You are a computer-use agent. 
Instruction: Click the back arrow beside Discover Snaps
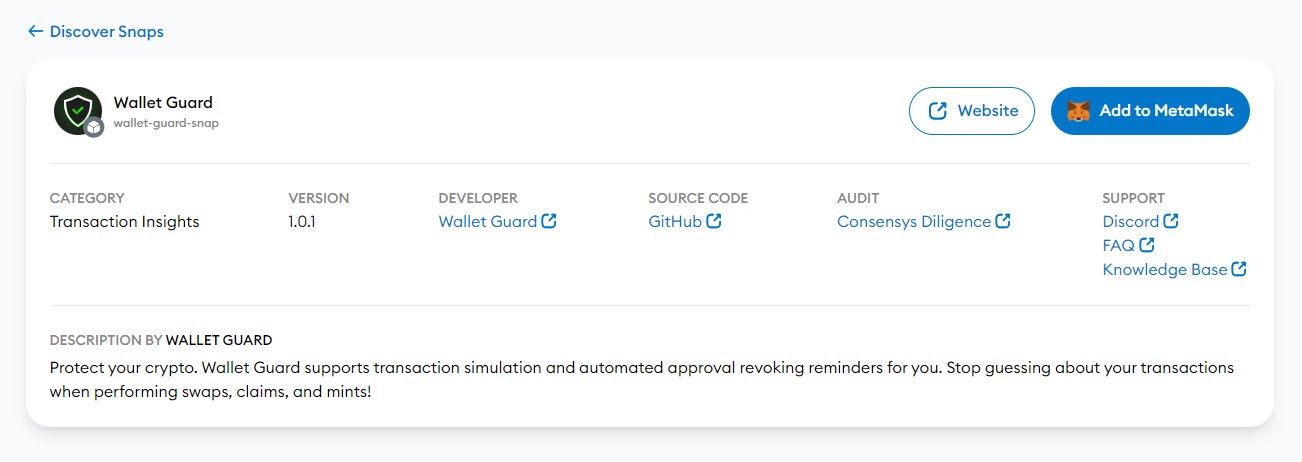[35, 32]
